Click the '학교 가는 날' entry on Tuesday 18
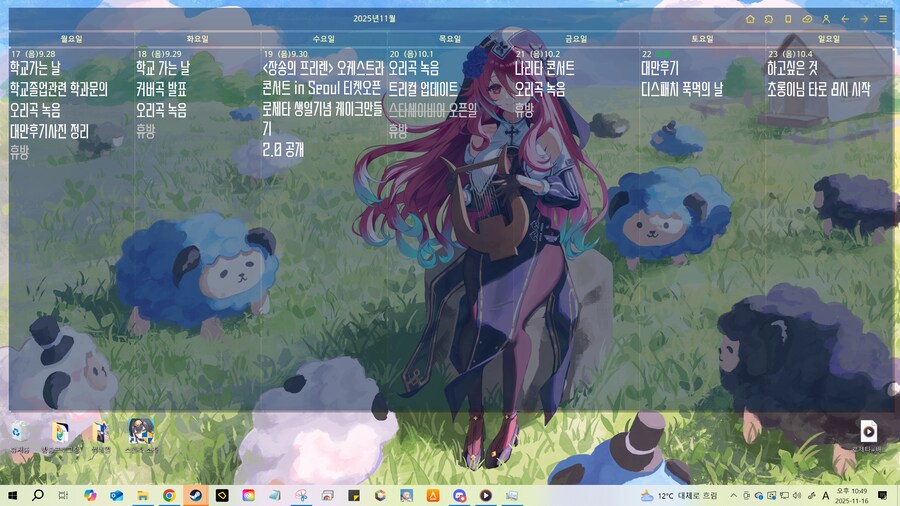Viewport: 900px width, 506px height. (x=163, y=68)
